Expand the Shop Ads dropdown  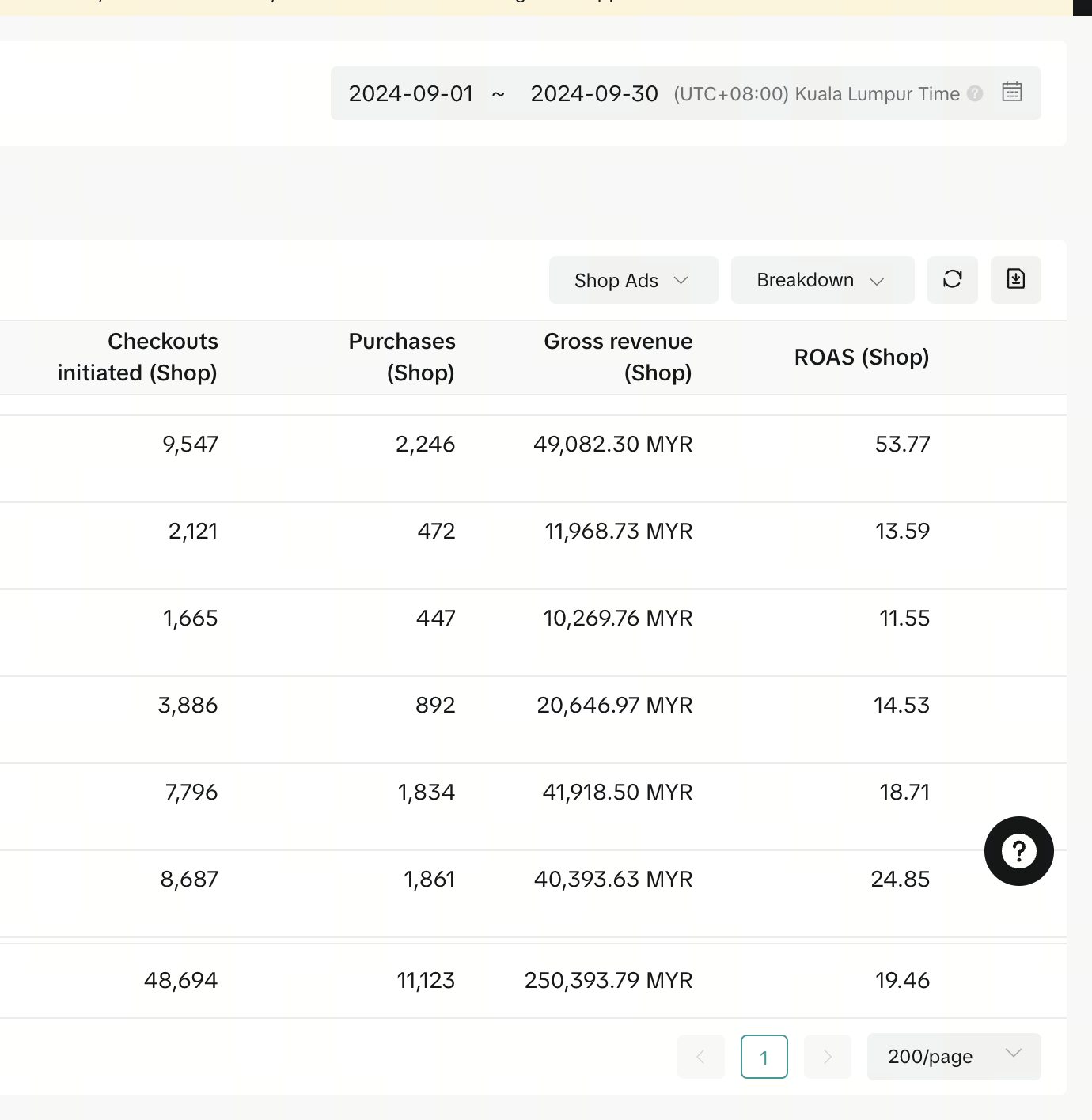click(x=633, y=280)
